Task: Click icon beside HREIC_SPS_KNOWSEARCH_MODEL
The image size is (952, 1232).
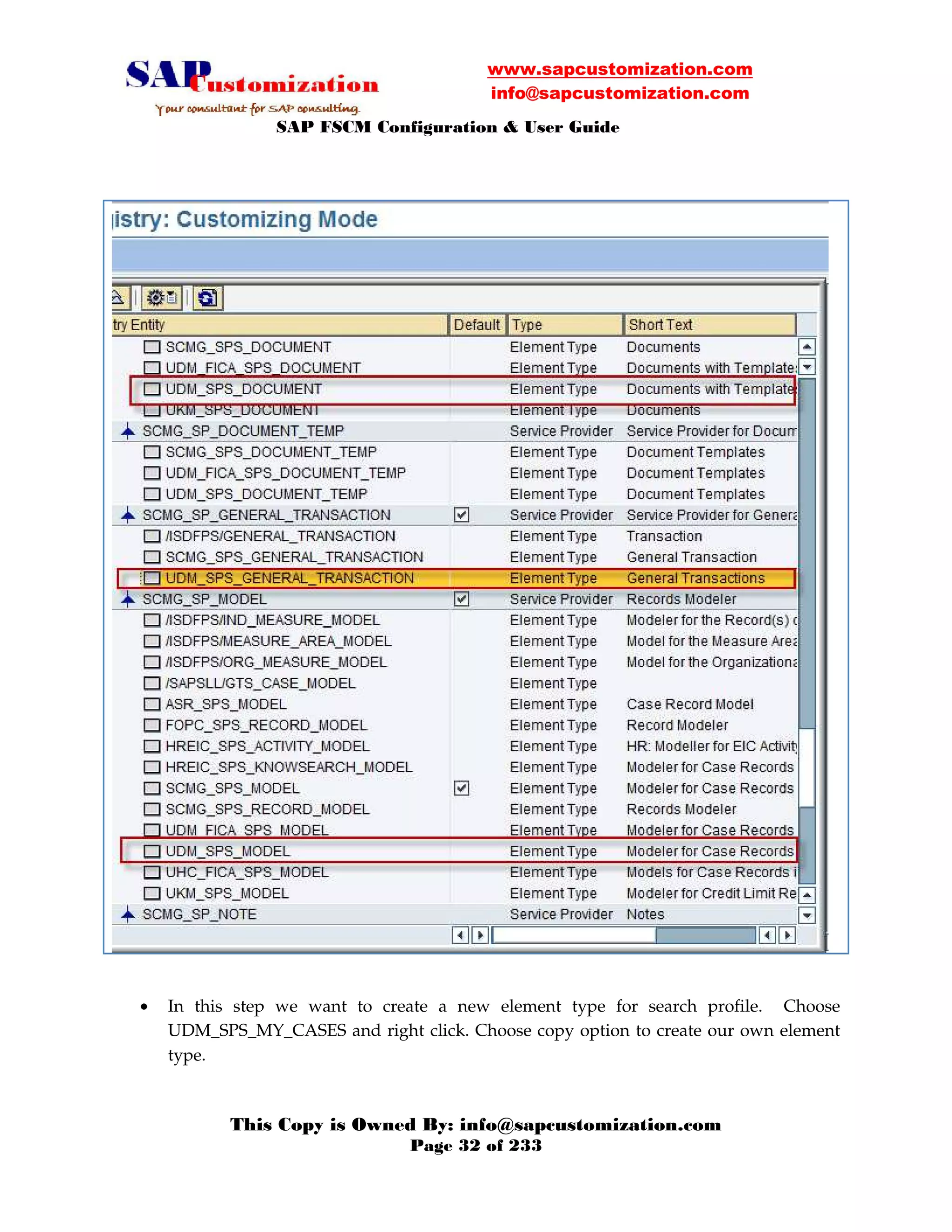Action: click(152, 767)
